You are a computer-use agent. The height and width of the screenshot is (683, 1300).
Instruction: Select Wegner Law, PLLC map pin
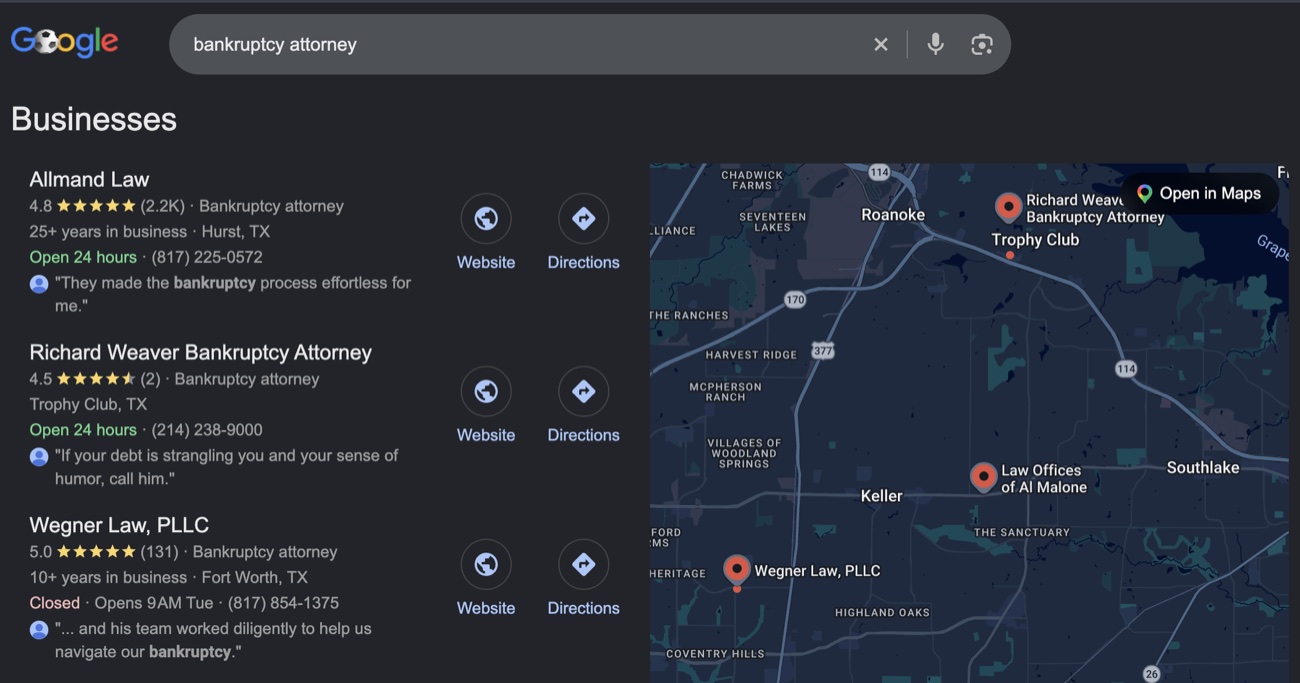[x=737, y=570]
